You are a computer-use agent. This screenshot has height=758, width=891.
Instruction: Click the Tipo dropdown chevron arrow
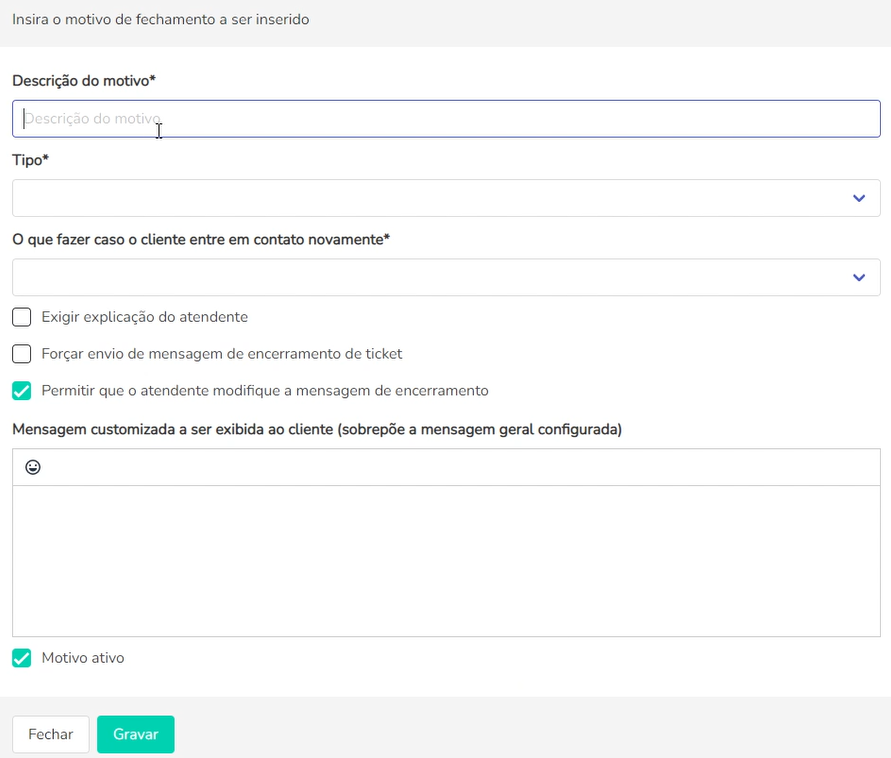858,198
